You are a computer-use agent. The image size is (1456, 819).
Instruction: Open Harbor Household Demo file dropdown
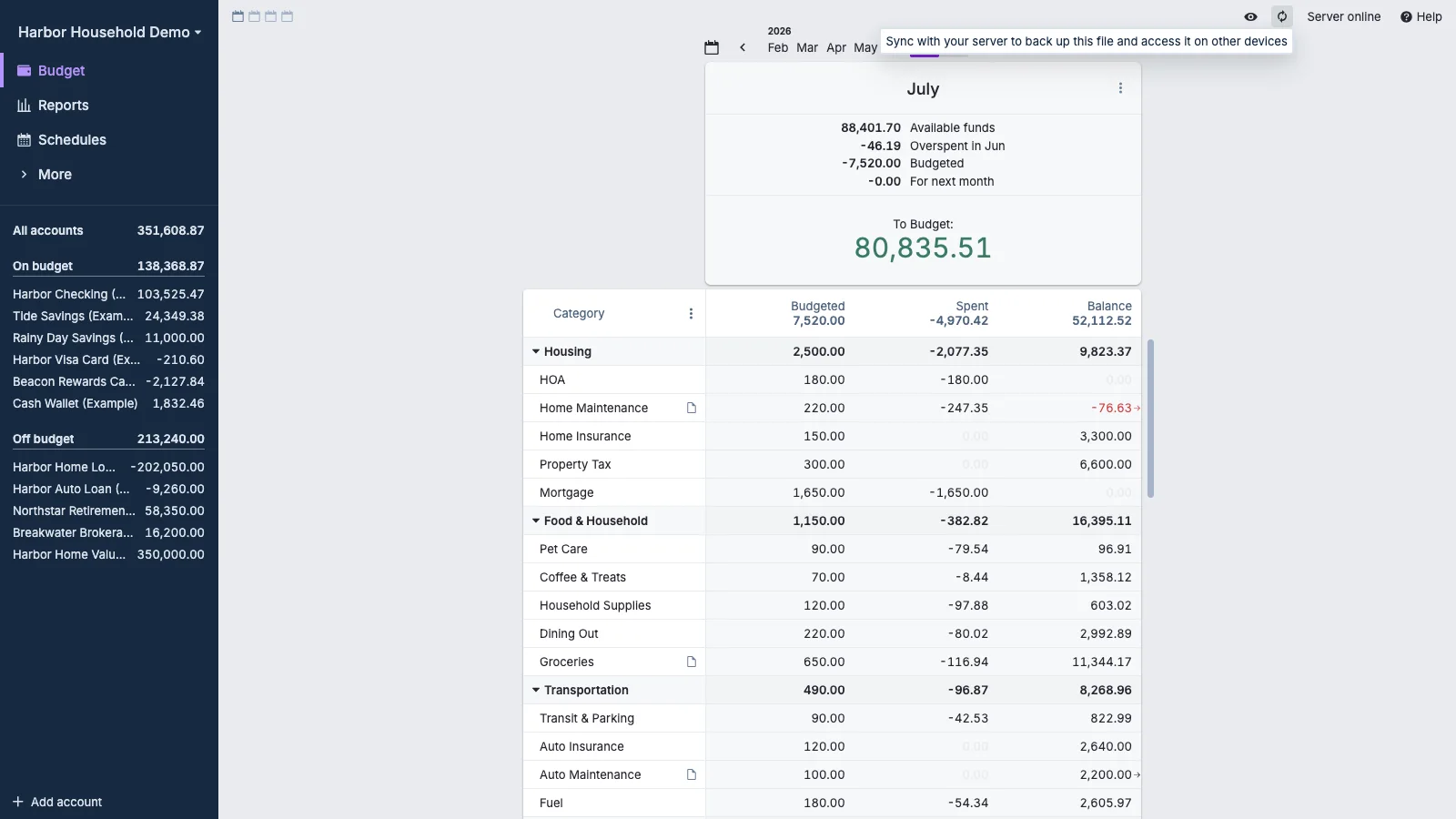[109, 32]
